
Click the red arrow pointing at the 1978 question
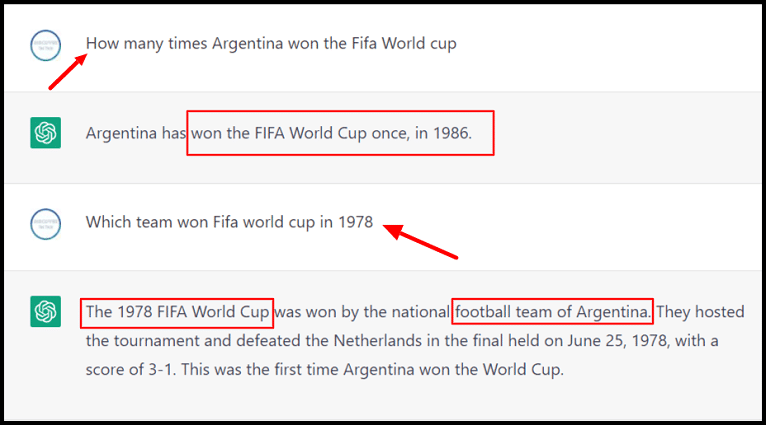[x=420, y=241]
